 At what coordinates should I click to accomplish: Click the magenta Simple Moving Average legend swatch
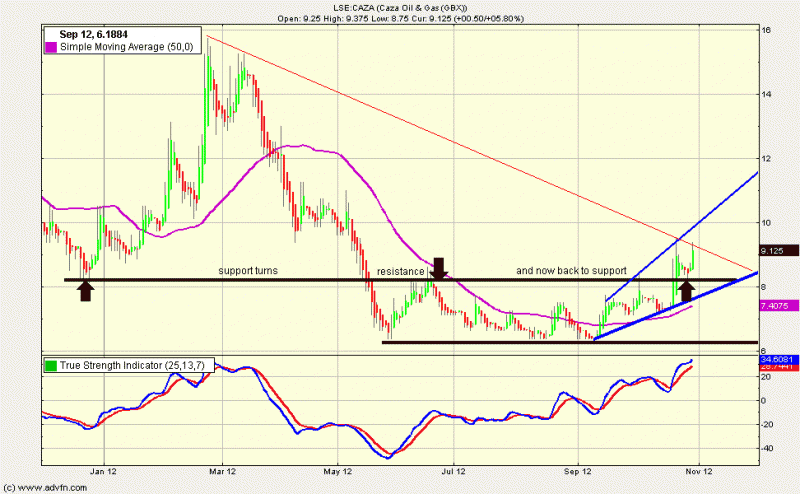click(x=52, y=47)
